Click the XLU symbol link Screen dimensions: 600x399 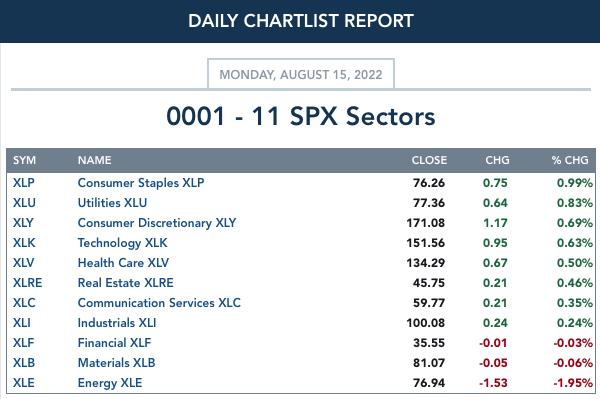(x=24, y=203)
